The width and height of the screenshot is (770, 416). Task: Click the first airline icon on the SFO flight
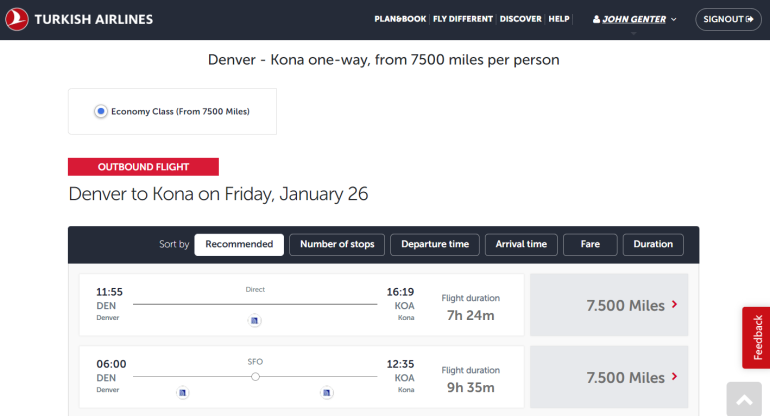182,393
